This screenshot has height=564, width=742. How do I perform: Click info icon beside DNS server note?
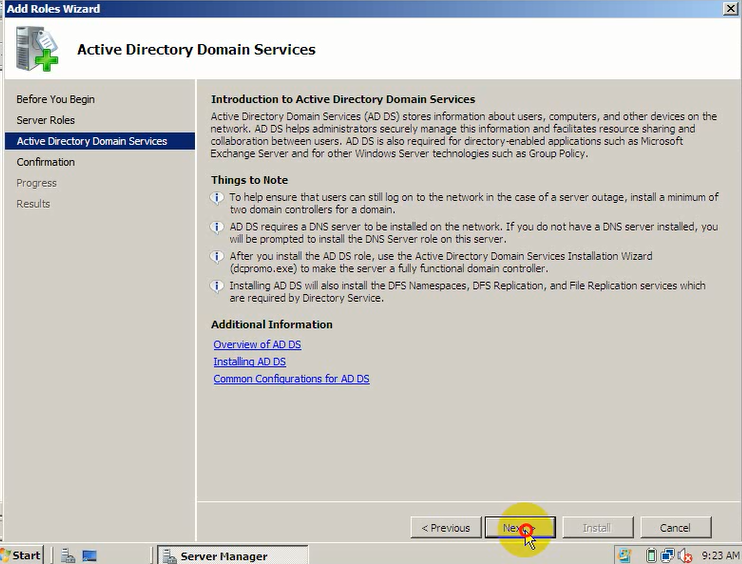click(x=217, y=228)
